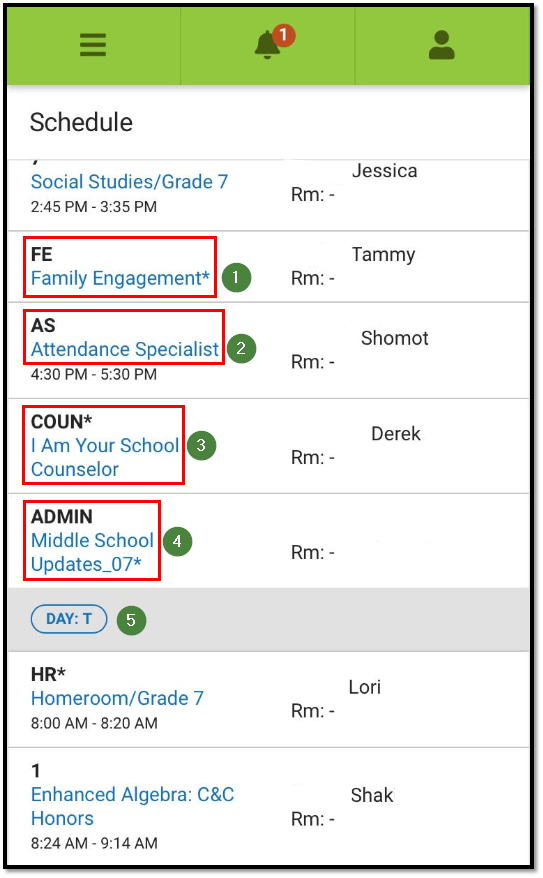Click teacher name Lori
This screenshot has width=543, height=878.
click(x=364, y=686)
